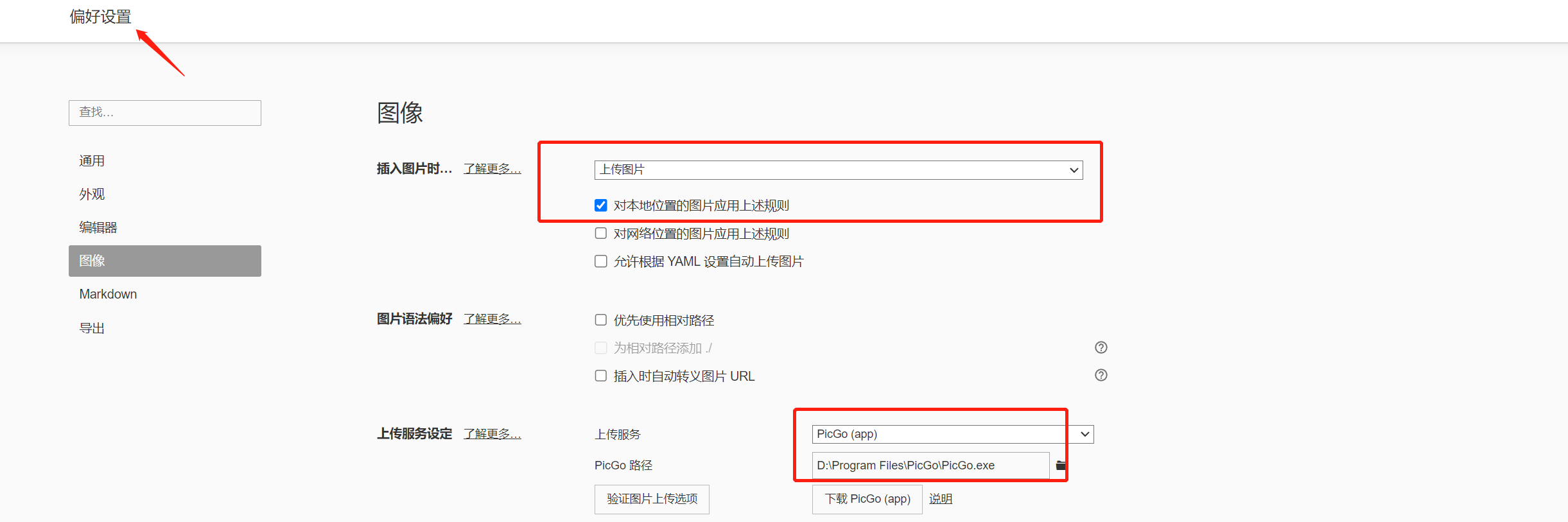Image resolution: width=1568 pixels, height=522 pixels.
Task: Uncheck 对本地位置的图片应用上述规则 checkbox
Action: pos(600,205)
